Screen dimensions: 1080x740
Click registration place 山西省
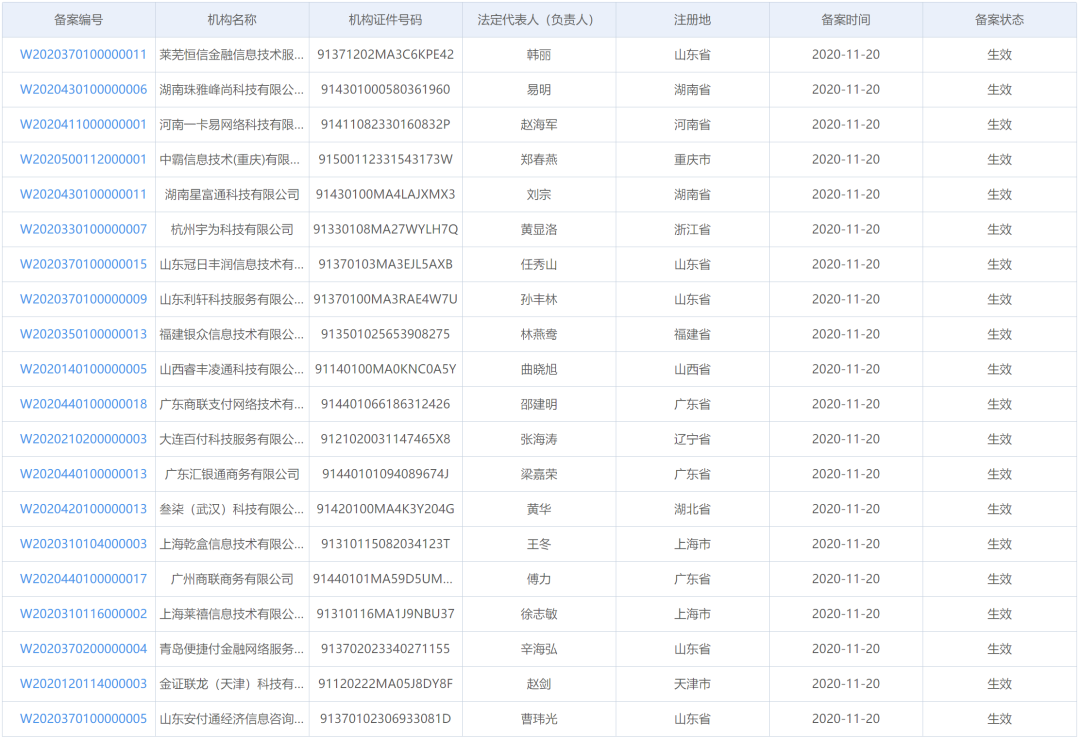(x=692, y=369)
